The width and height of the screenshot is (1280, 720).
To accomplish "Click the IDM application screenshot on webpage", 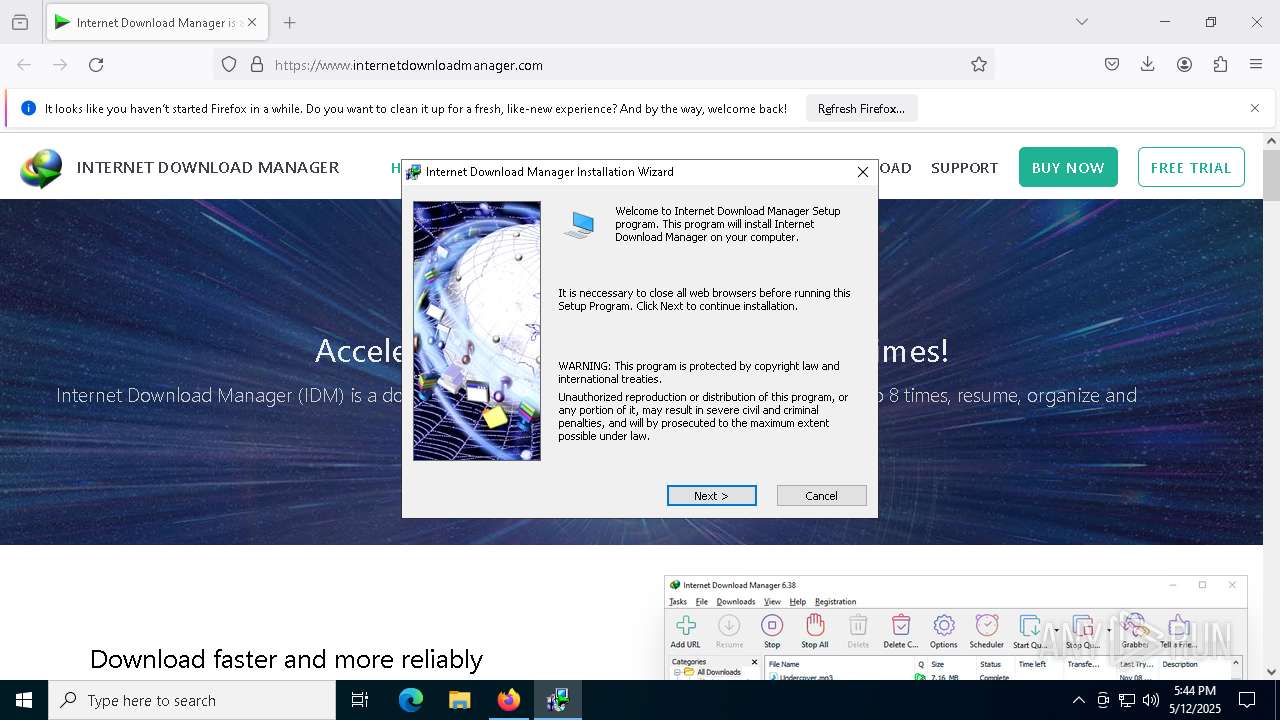I will 955,628.
